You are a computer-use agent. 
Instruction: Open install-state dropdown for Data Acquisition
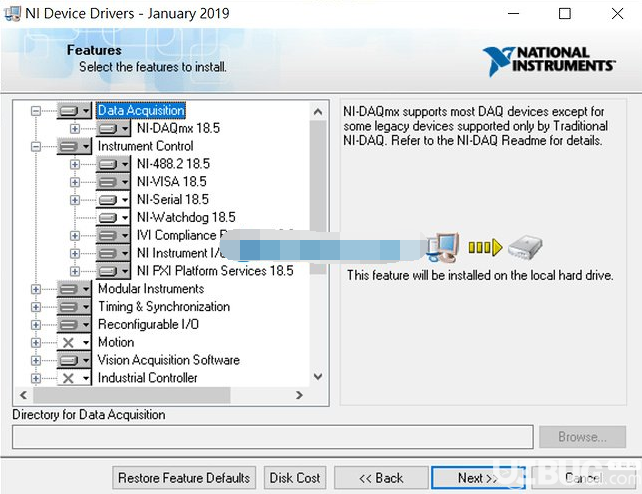click(x=74, y=111)
